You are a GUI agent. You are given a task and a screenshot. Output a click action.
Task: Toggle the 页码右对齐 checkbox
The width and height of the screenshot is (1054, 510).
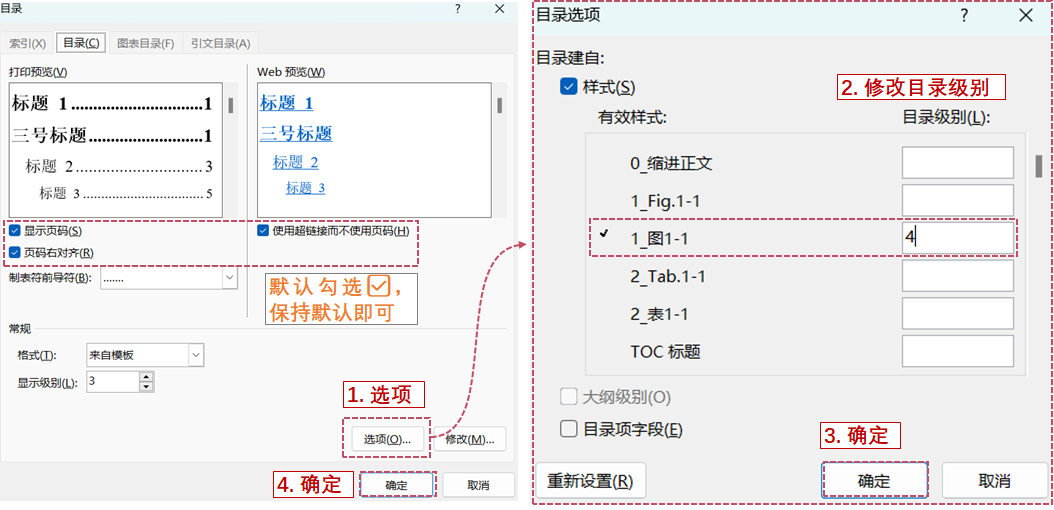[x=15, y=253]
